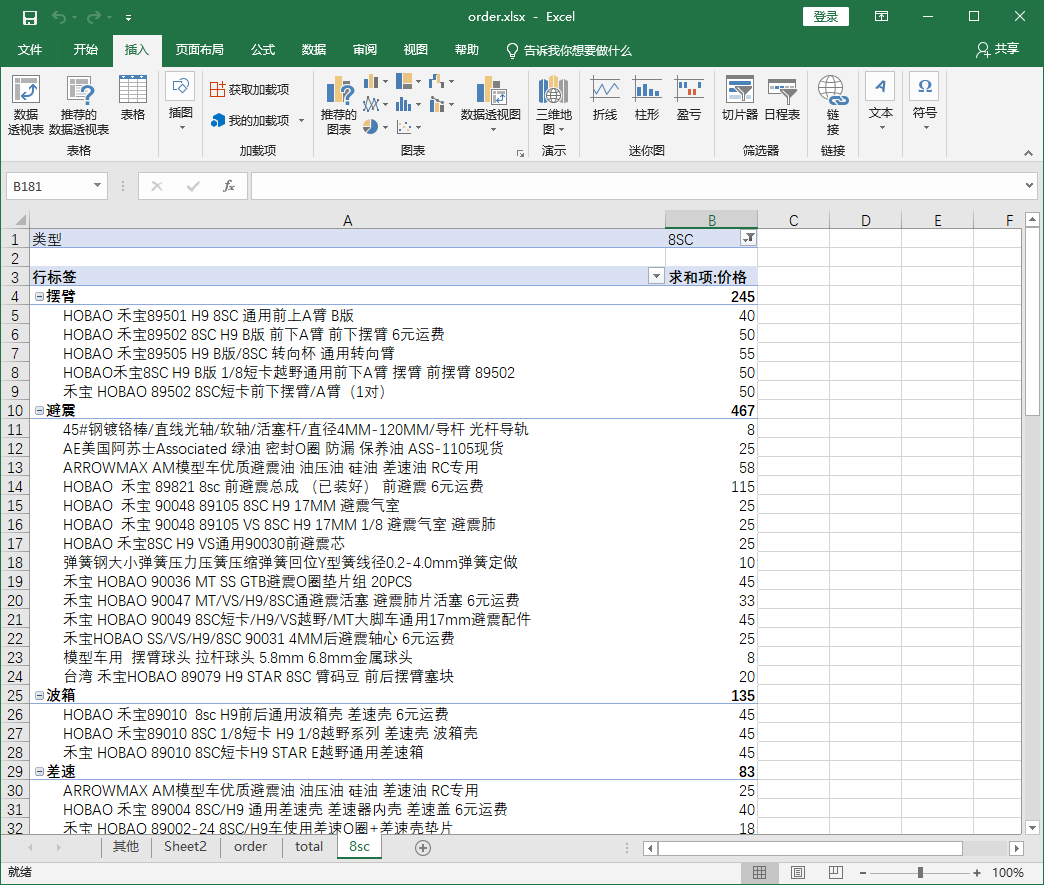Switch to Normal view in status bar
The width and height of the screenshot is (1044, 885).
(x=759, y=872)
